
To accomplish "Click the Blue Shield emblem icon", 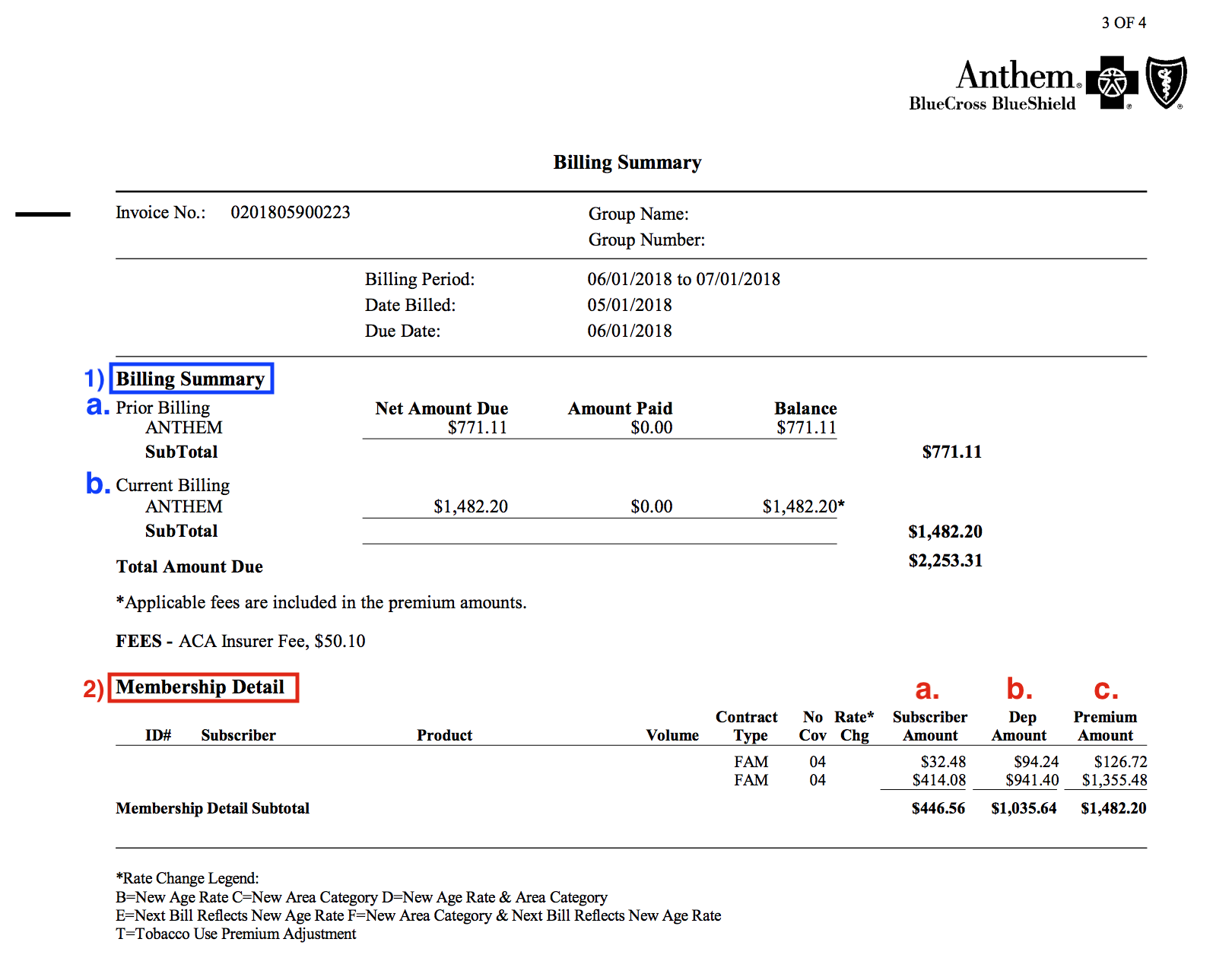I will click(x=1166, y=82).
